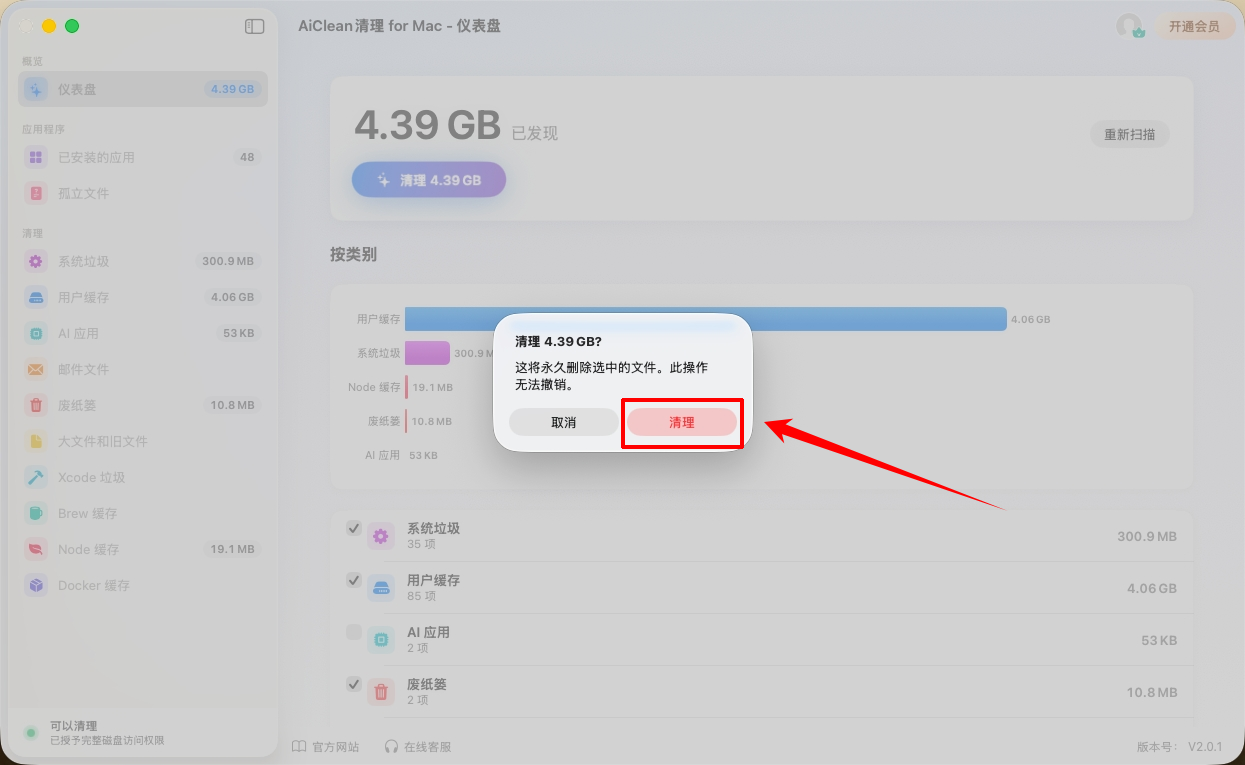The height and width of the screenshot is (765, 1245).
Task: Open the 已安装的应用 grid icon
Action: 36,157
